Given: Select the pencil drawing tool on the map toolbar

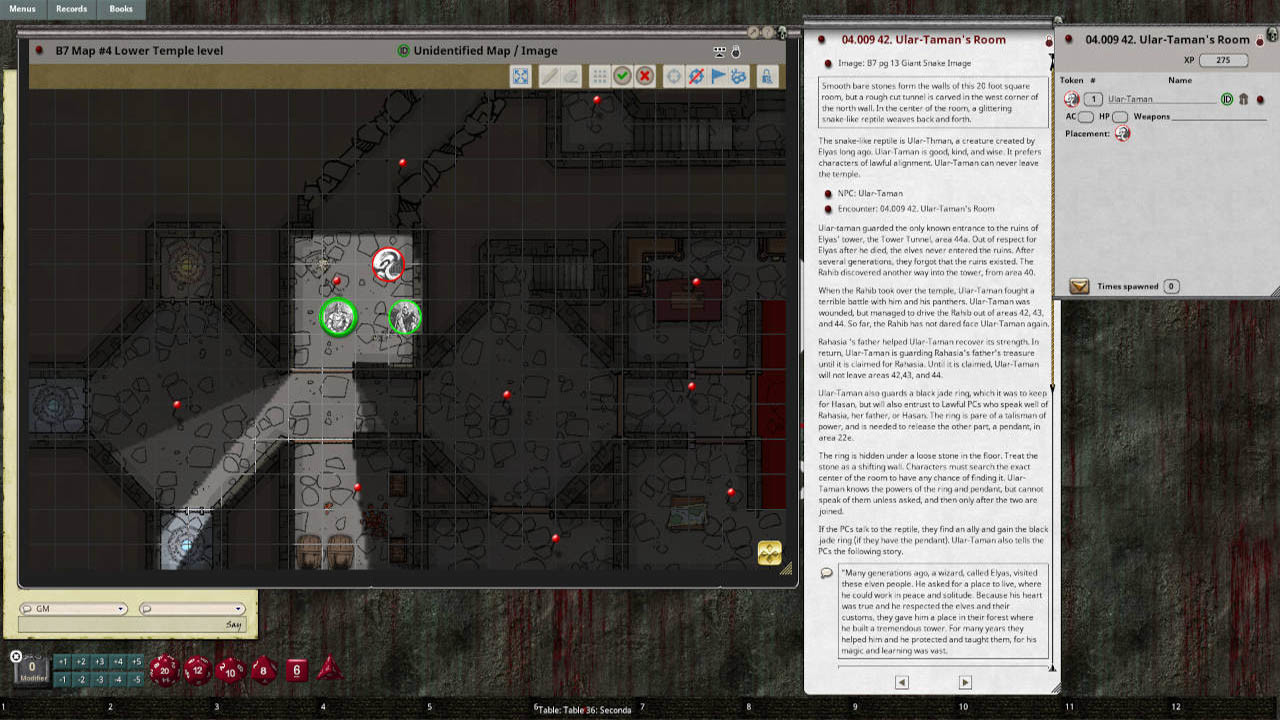Looking at the screenshot, I should pos(551,76).
